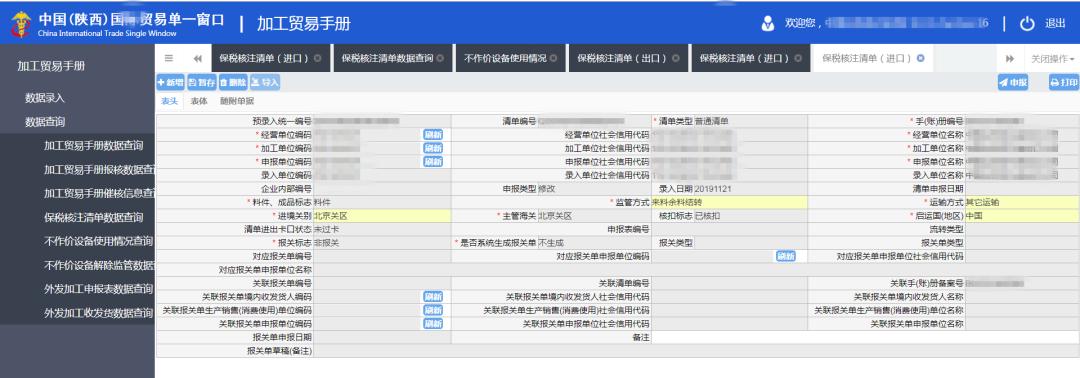Screen dimensions: 1080x378
Task: Close the 保税核注清单(出口) tab via its x
Action: (x=676, y=59)
